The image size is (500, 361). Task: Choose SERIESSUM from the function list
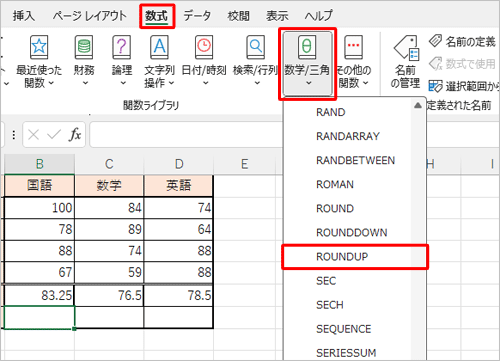click(348, 353)
